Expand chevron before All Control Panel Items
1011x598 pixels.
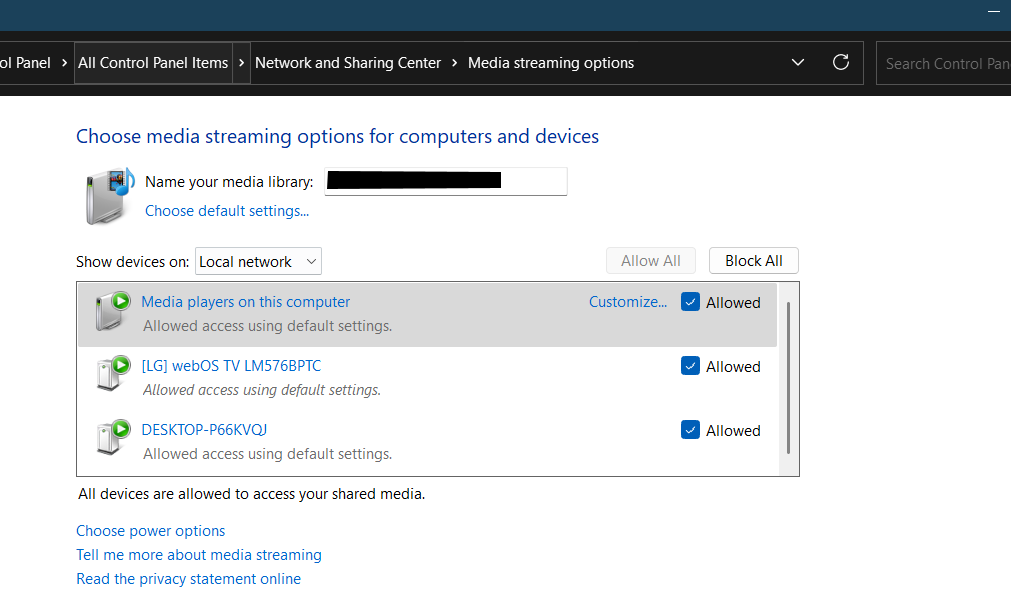tap(64, 63)
